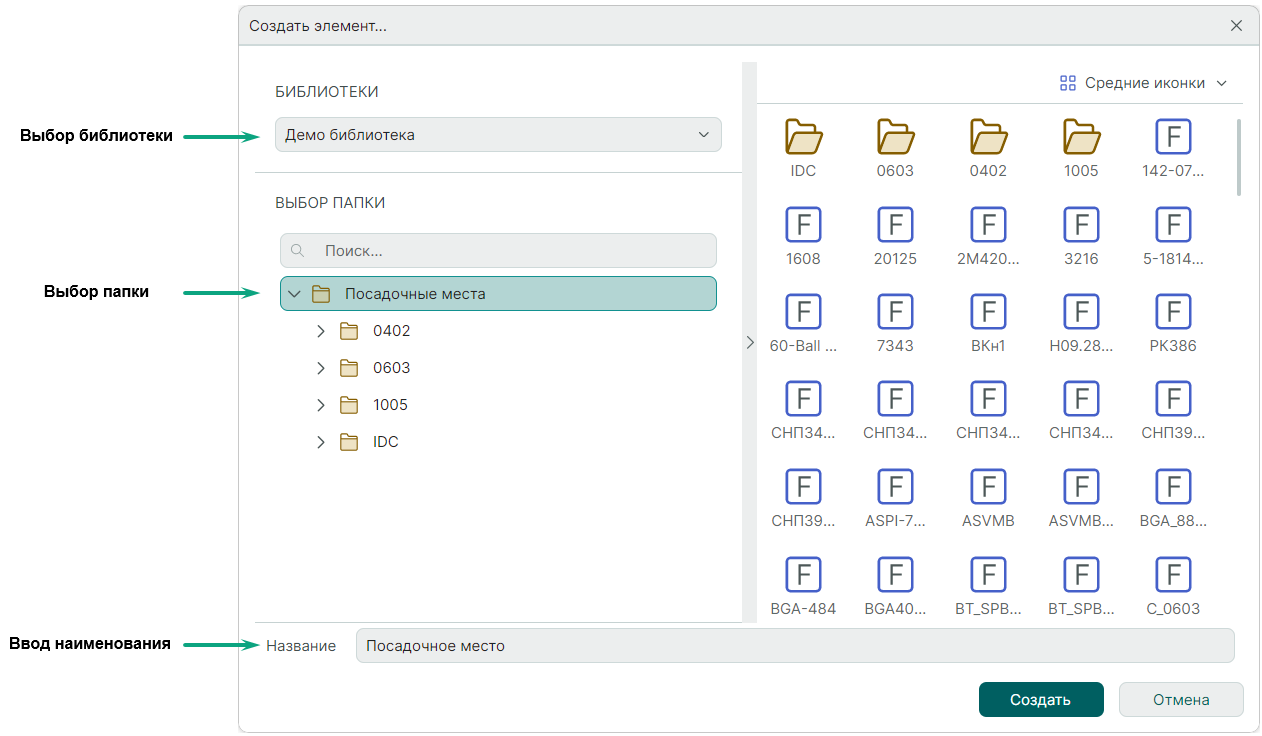Click the C_0603 footprint icon
The image size is (1262, 736).
click(1172, 575)
